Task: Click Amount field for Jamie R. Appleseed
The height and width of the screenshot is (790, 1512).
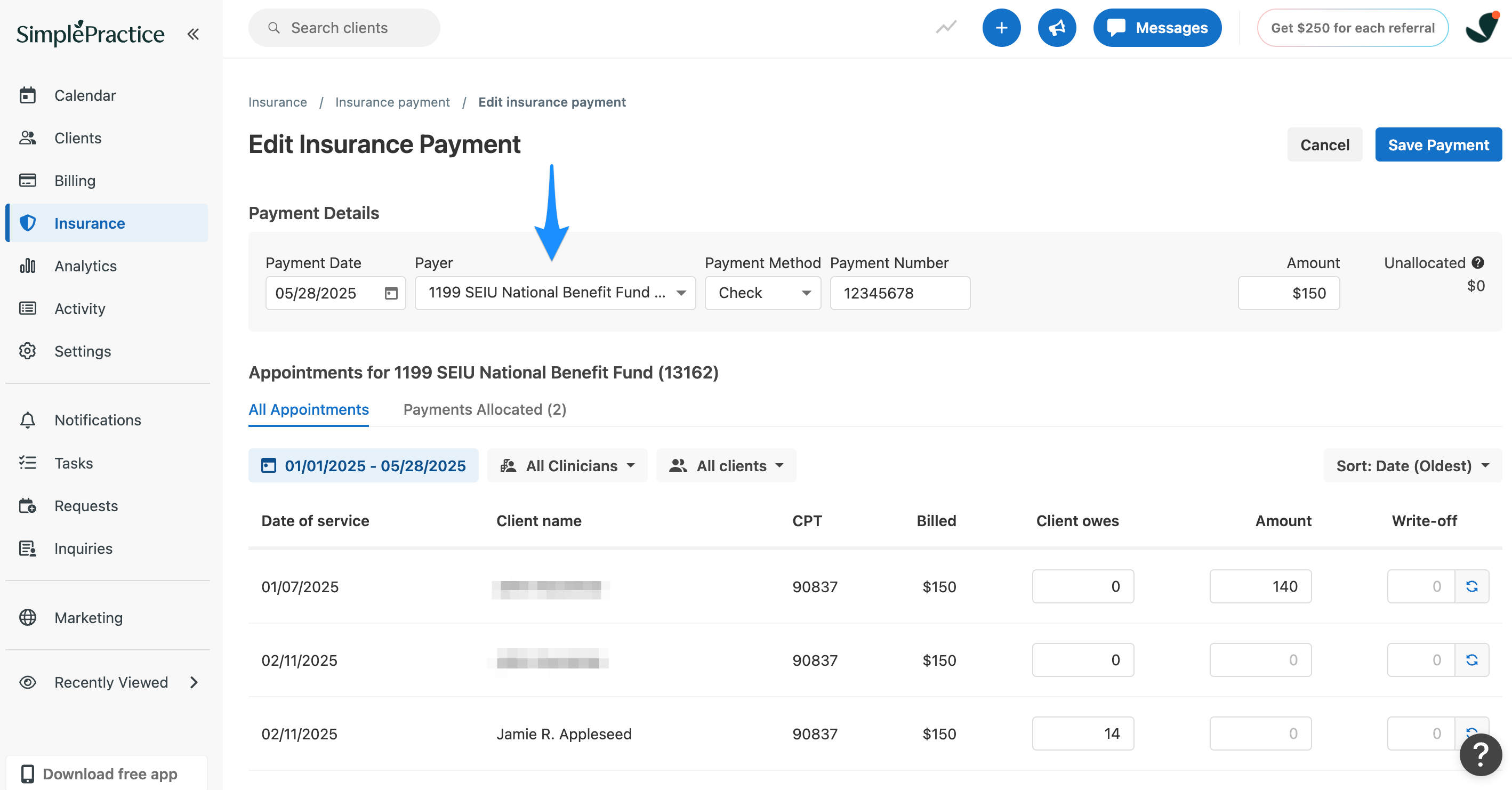Action: click(1260, 733)
